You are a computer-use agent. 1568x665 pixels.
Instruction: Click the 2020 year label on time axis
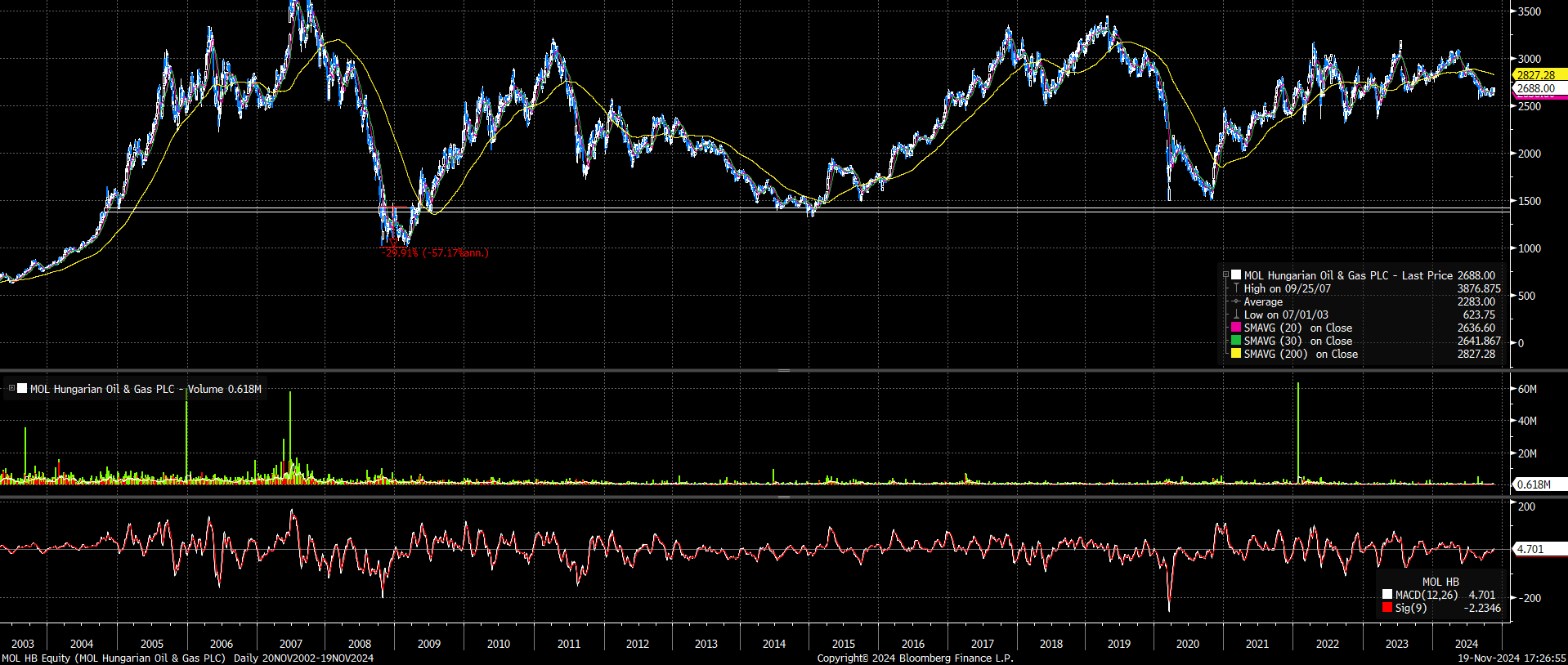[x=1188, y=644]
